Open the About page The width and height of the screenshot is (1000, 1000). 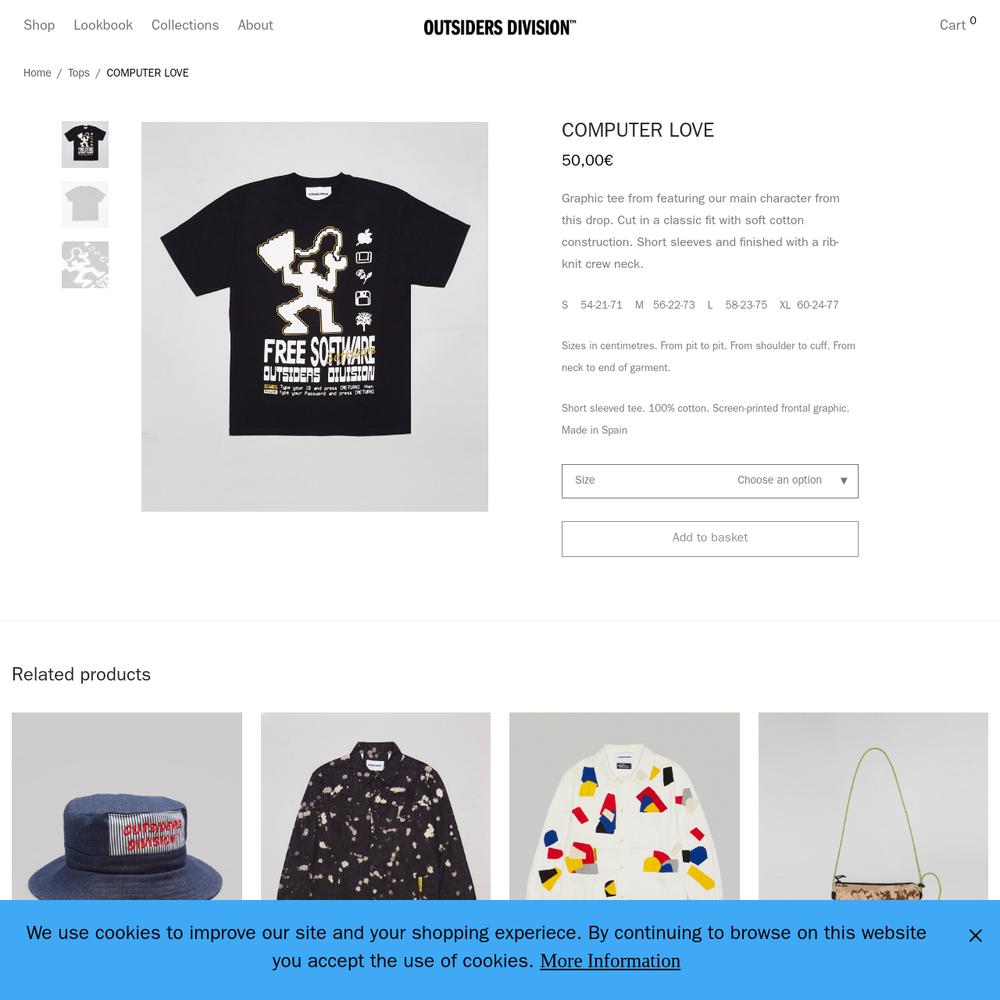255,25
